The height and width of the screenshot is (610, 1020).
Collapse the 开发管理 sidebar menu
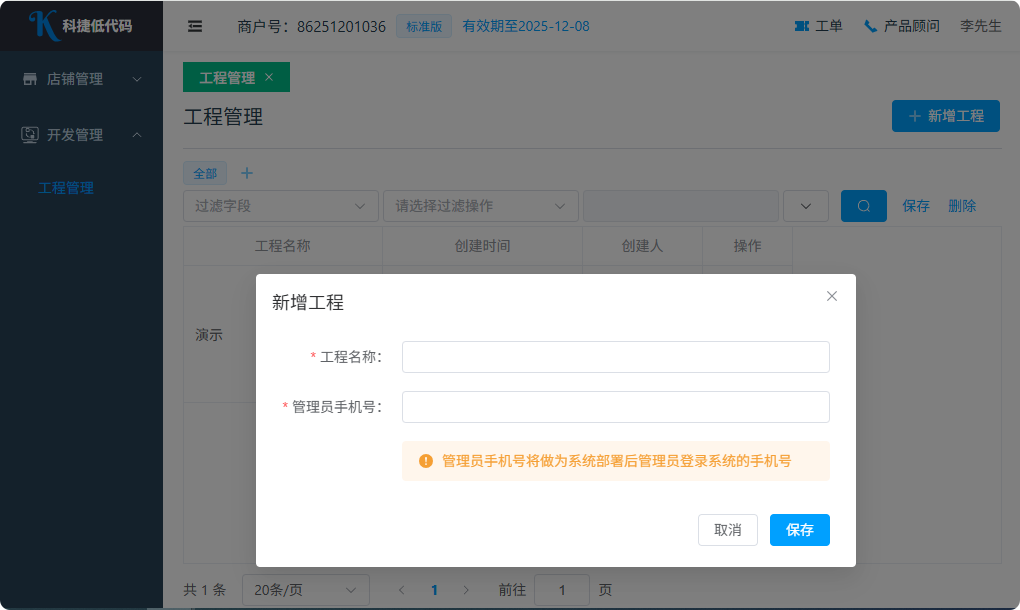tap(81, 135)
